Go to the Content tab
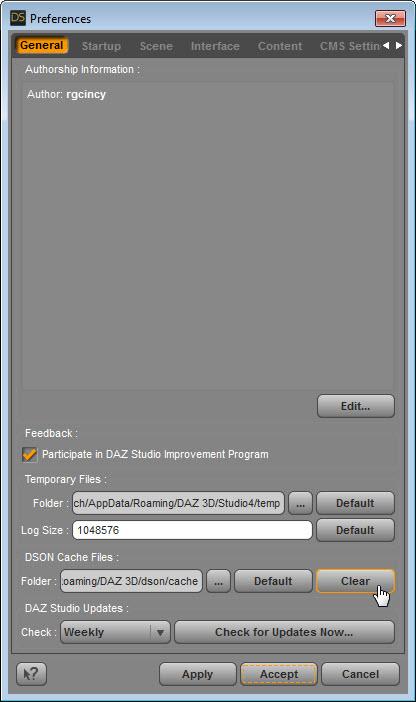416x702 pixels. coord(280,46)
